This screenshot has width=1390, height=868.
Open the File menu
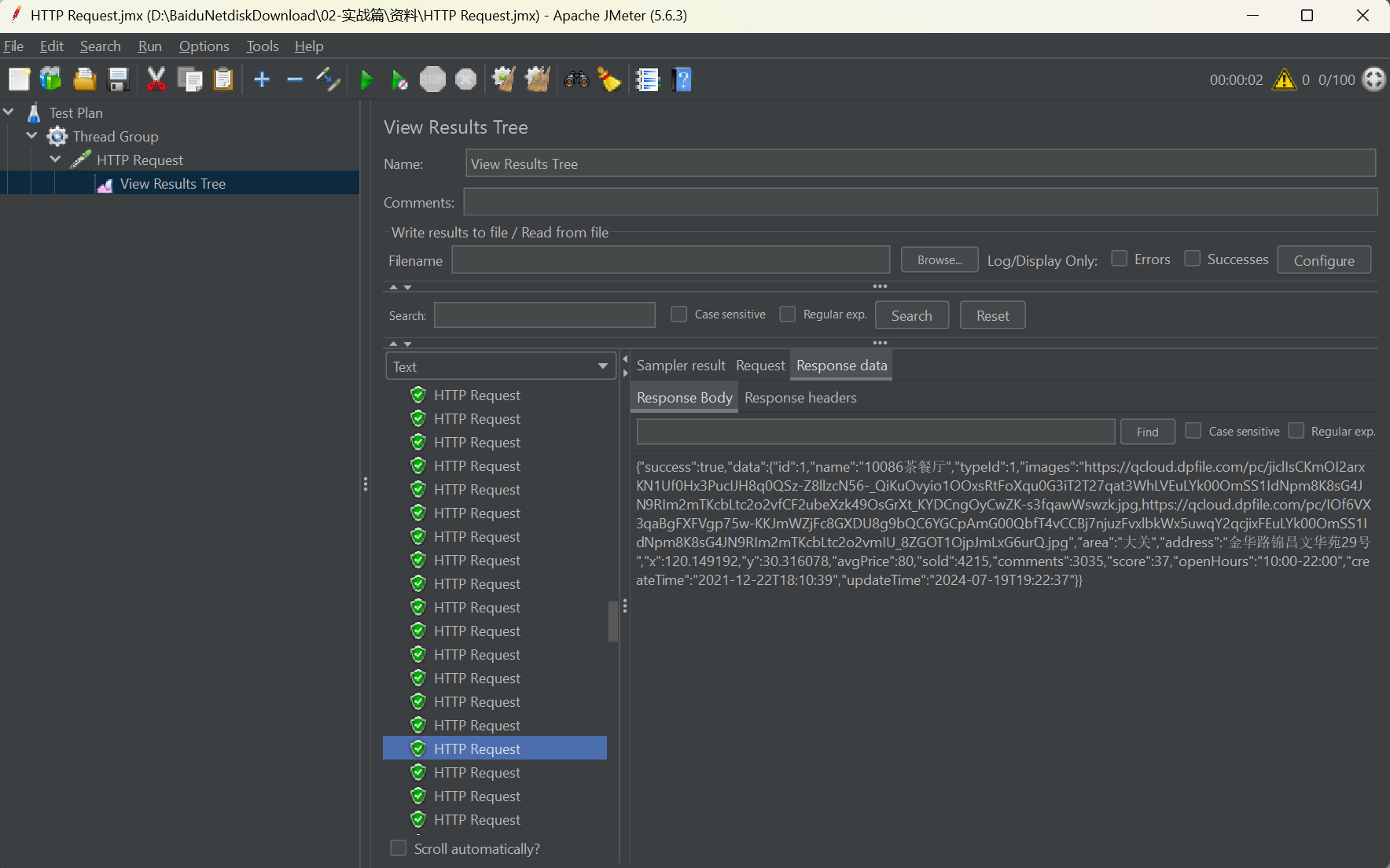click(13, 46)
